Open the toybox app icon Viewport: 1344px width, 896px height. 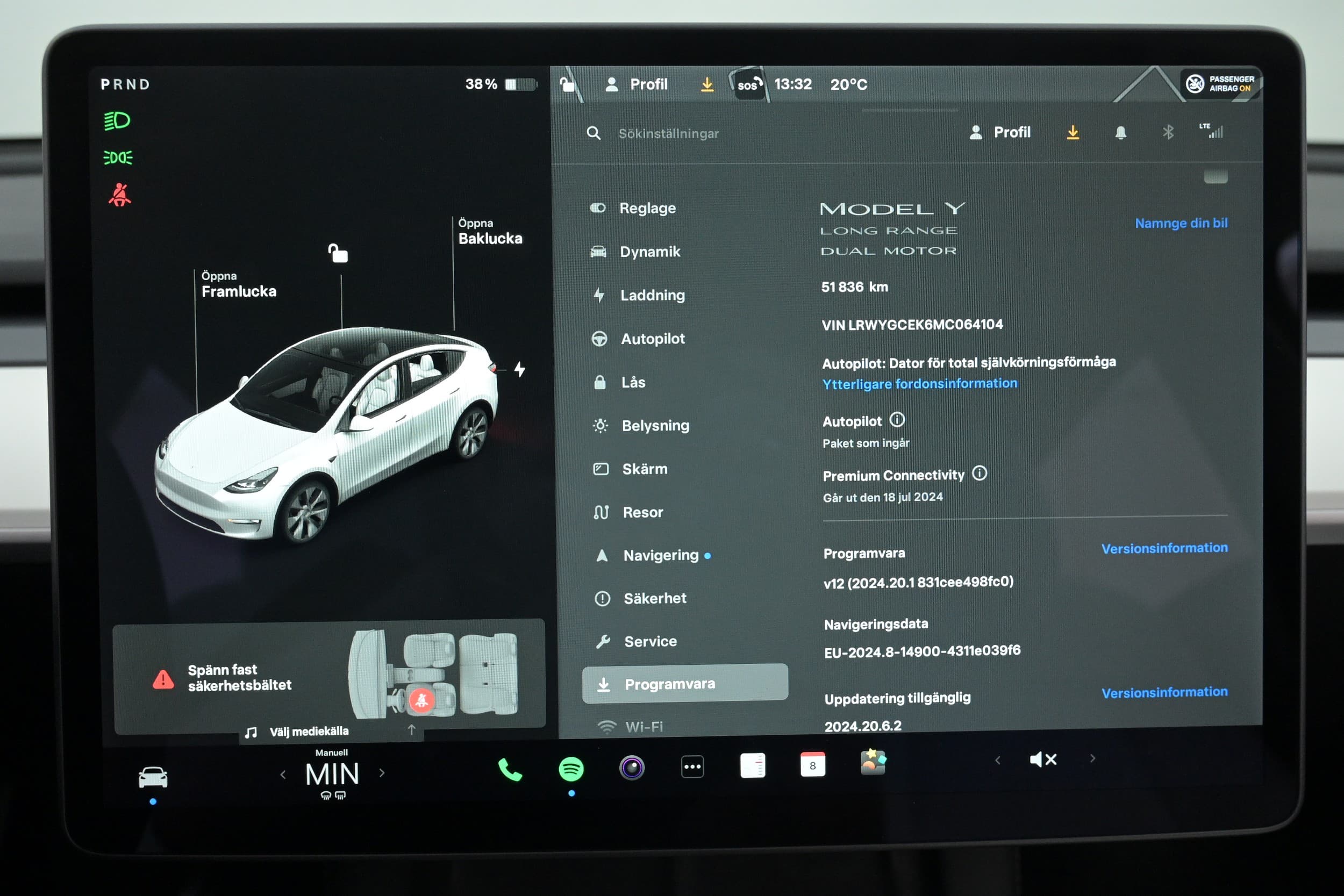pyautogui.click(x=873, y=762)
